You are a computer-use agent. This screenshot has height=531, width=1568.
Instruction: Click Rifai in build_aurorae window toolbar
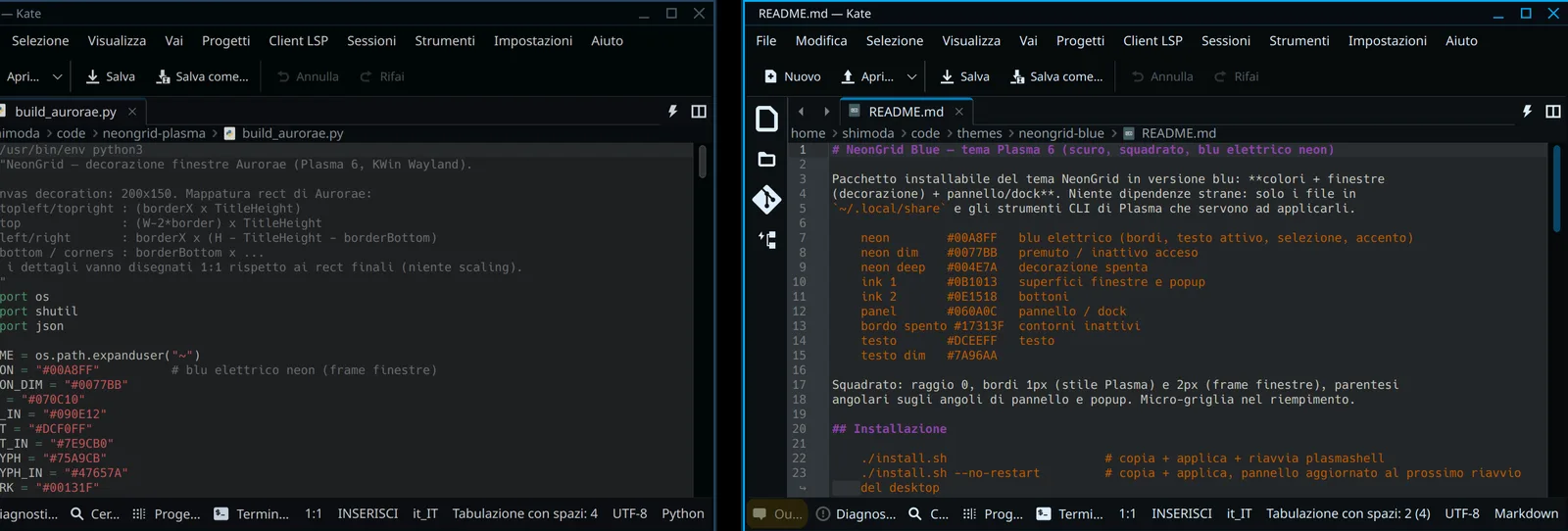pyautogui.click(x=382, y=76)
